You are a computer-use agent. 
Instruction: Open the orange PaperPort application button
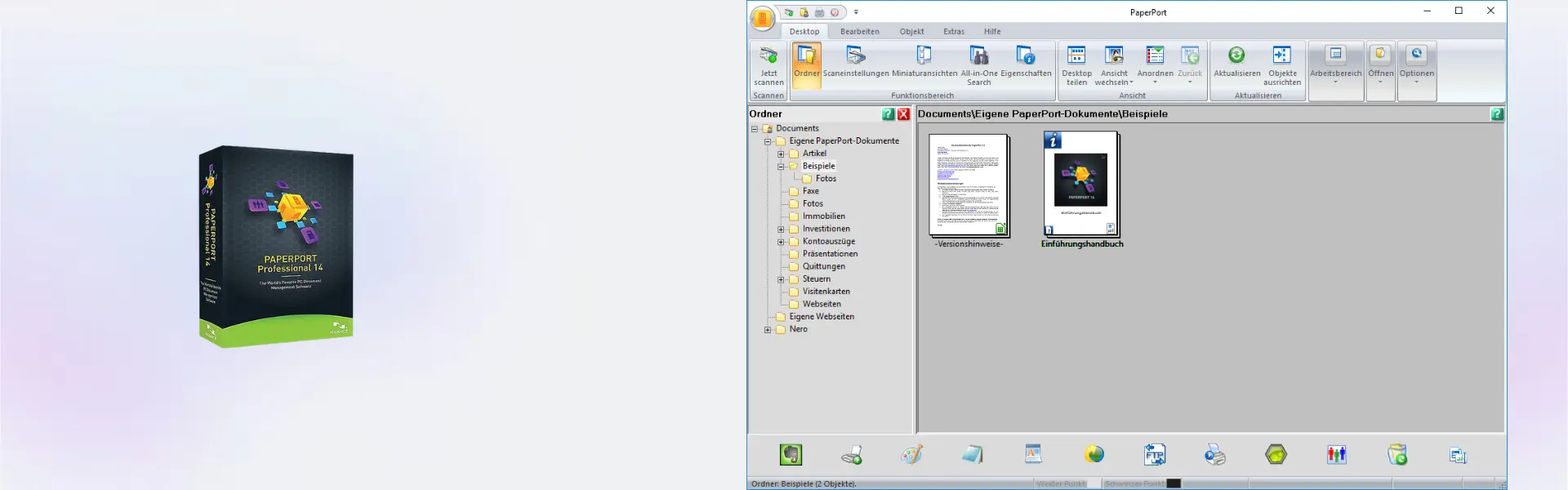(762, 18)
